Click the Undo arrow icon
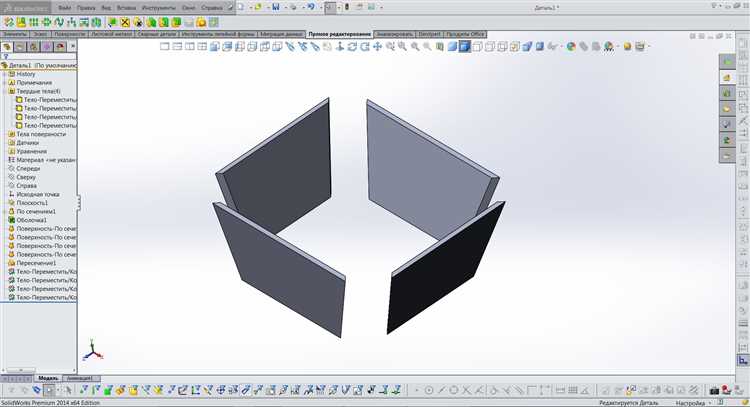This screenshot has height=407, width=750. (x=311, y=7)
